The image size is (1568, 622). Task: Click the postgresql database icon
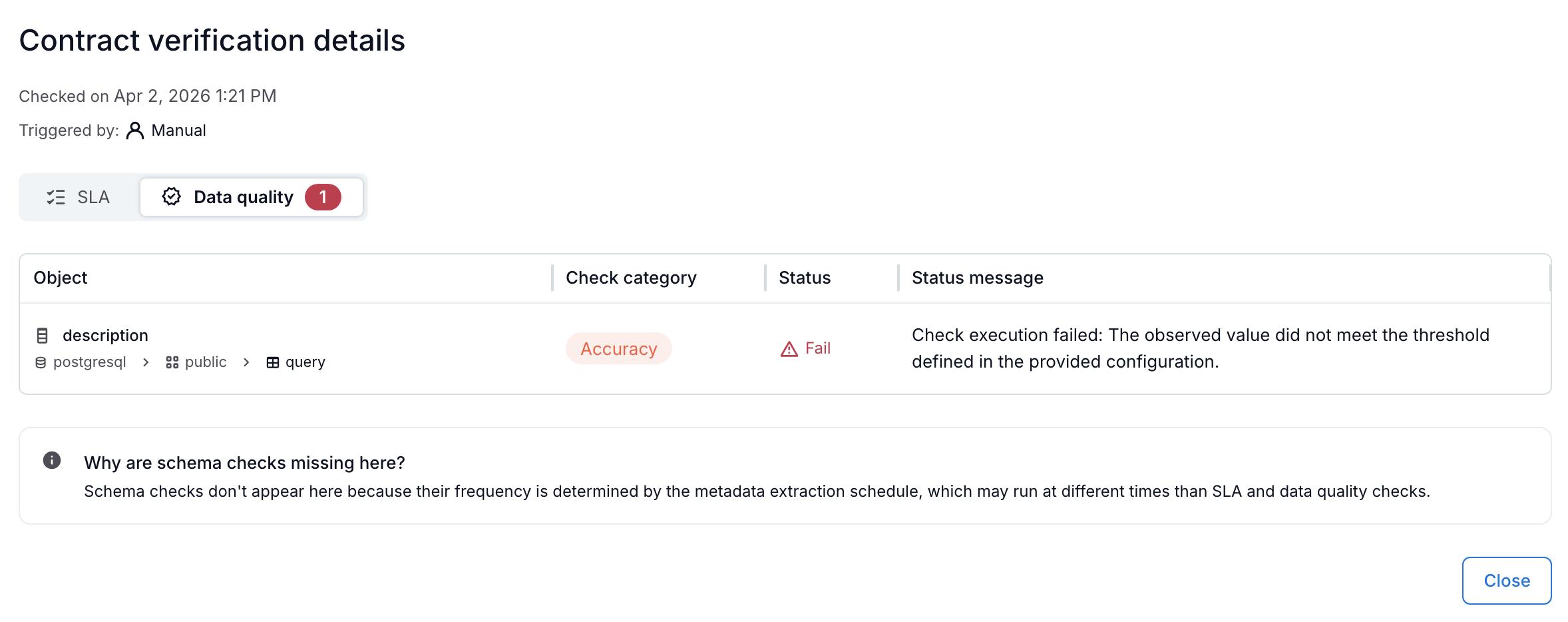pos(41,362)
